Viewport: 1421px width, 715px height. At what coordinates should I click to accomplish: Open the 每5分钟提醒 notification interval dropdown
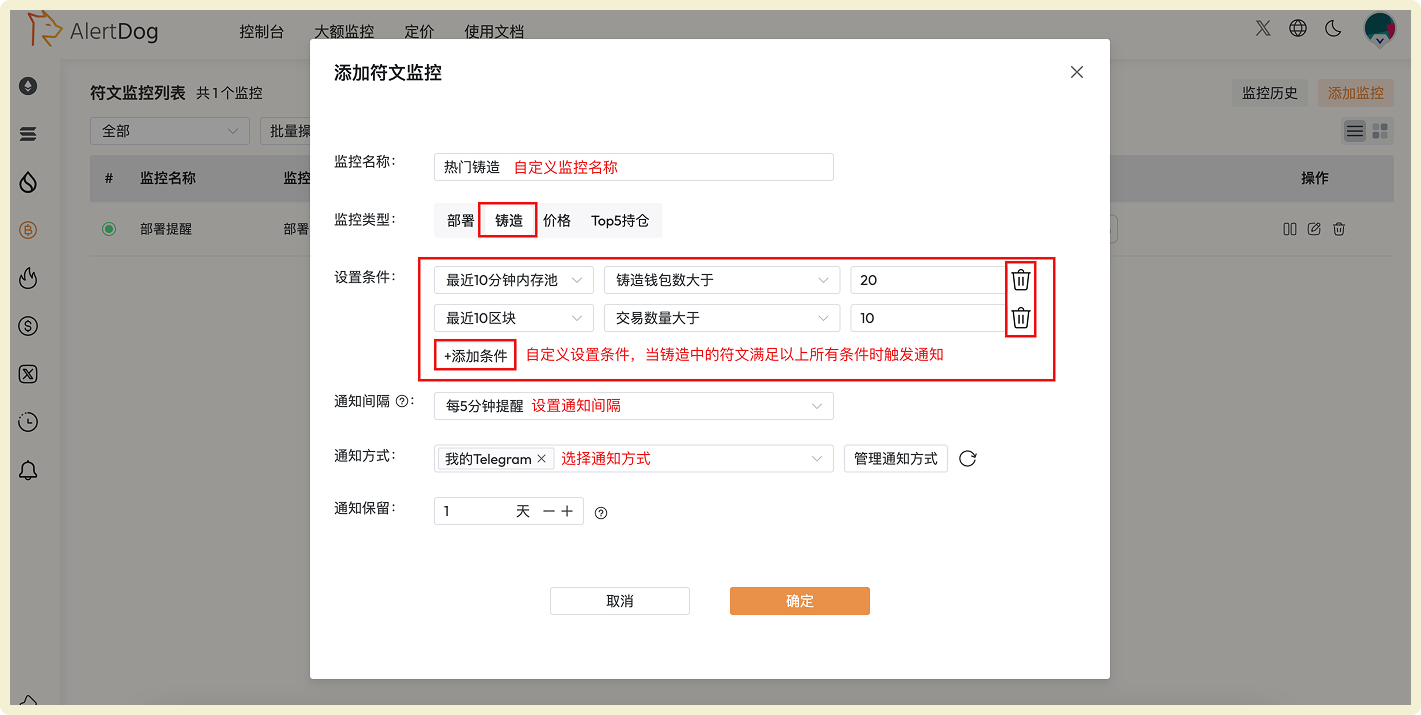(633, 405)
